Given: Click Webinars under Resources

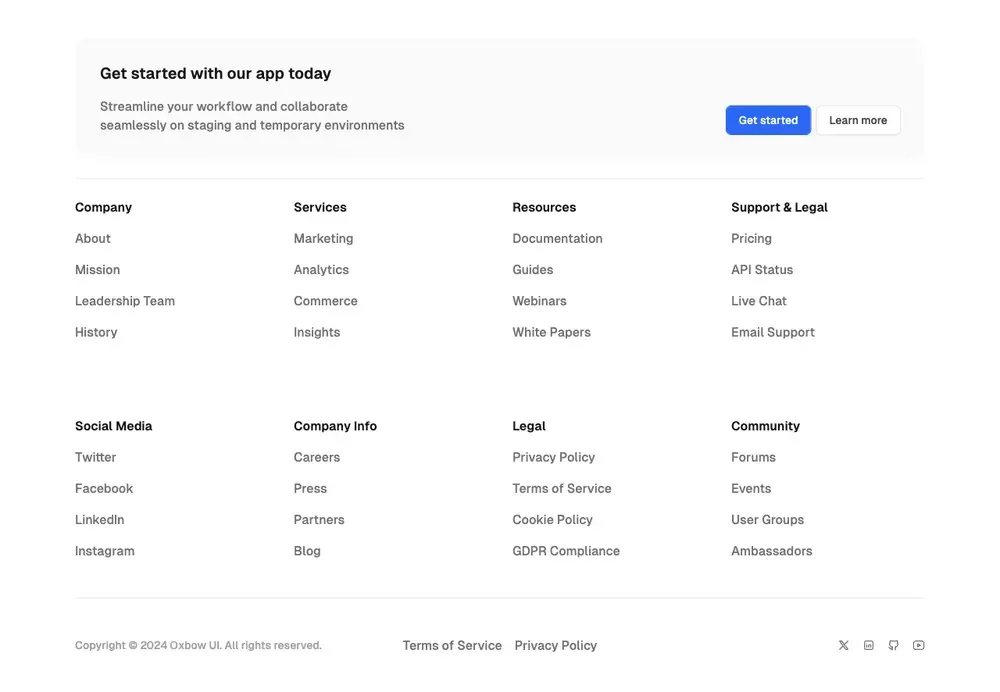Looking at the screenshot, I should click(539, 300).
